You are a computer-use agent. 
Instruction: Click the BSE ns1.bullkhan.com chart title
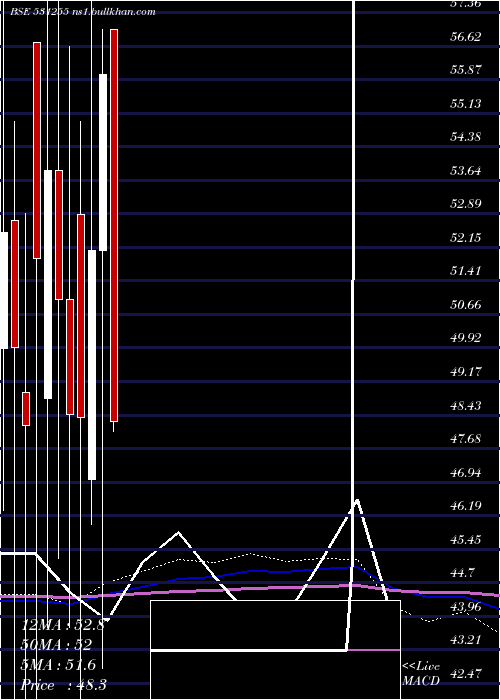pyautogui.click(x=83, y=12)
